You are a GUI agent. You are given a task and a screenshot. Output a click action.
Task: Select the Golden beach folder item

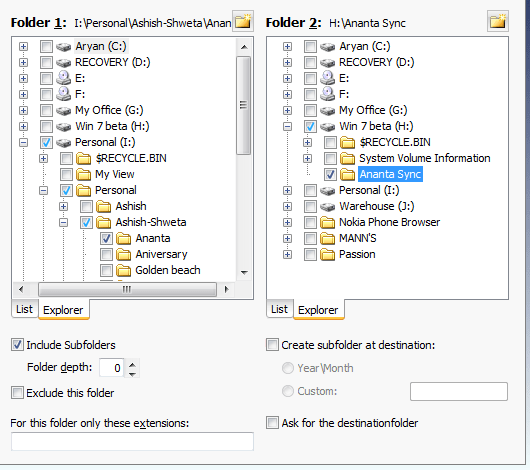tap(168, 270)
